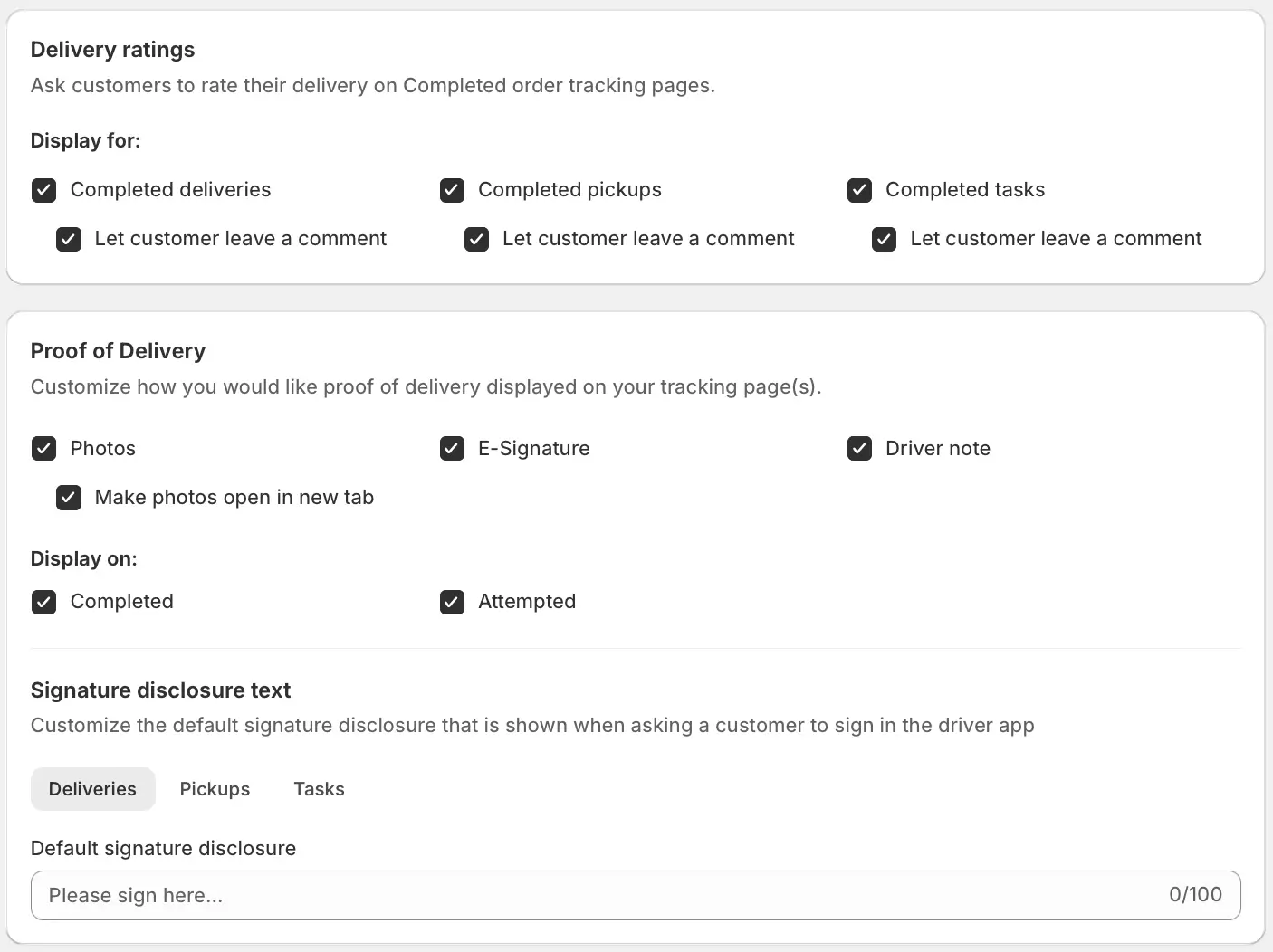This screenshot has height=952, width=1273.
Task: Disable the Completed tasks checkbox
Action: click(859, 190)
